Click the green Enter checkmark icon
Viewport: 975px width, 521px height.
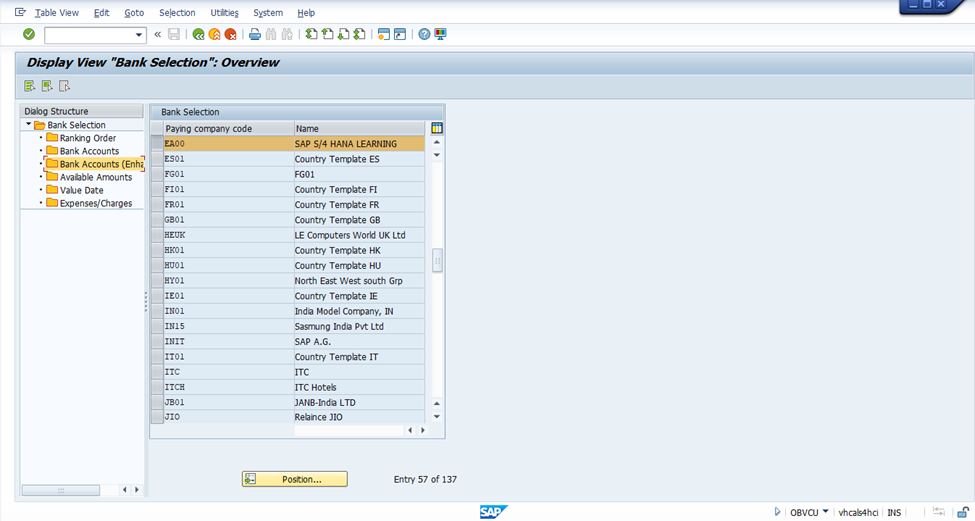(x=29, y=34)
